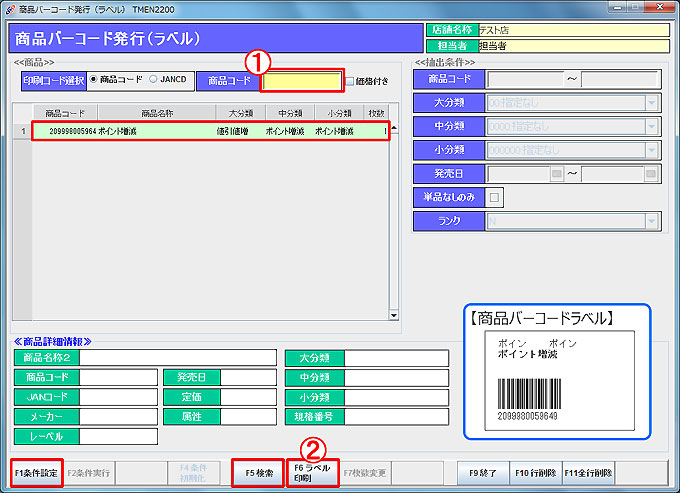
Task: Click the F1条件設定 button
Action: pos(36,473)
